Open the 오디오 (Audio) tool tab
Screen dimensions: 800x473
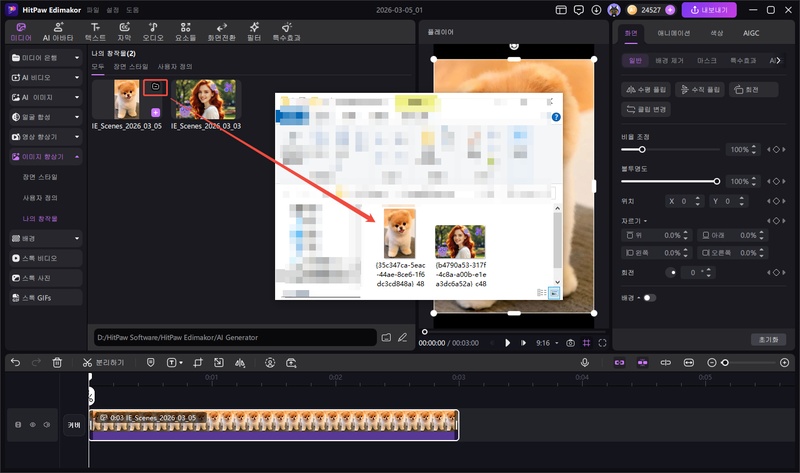coord(151,30)
